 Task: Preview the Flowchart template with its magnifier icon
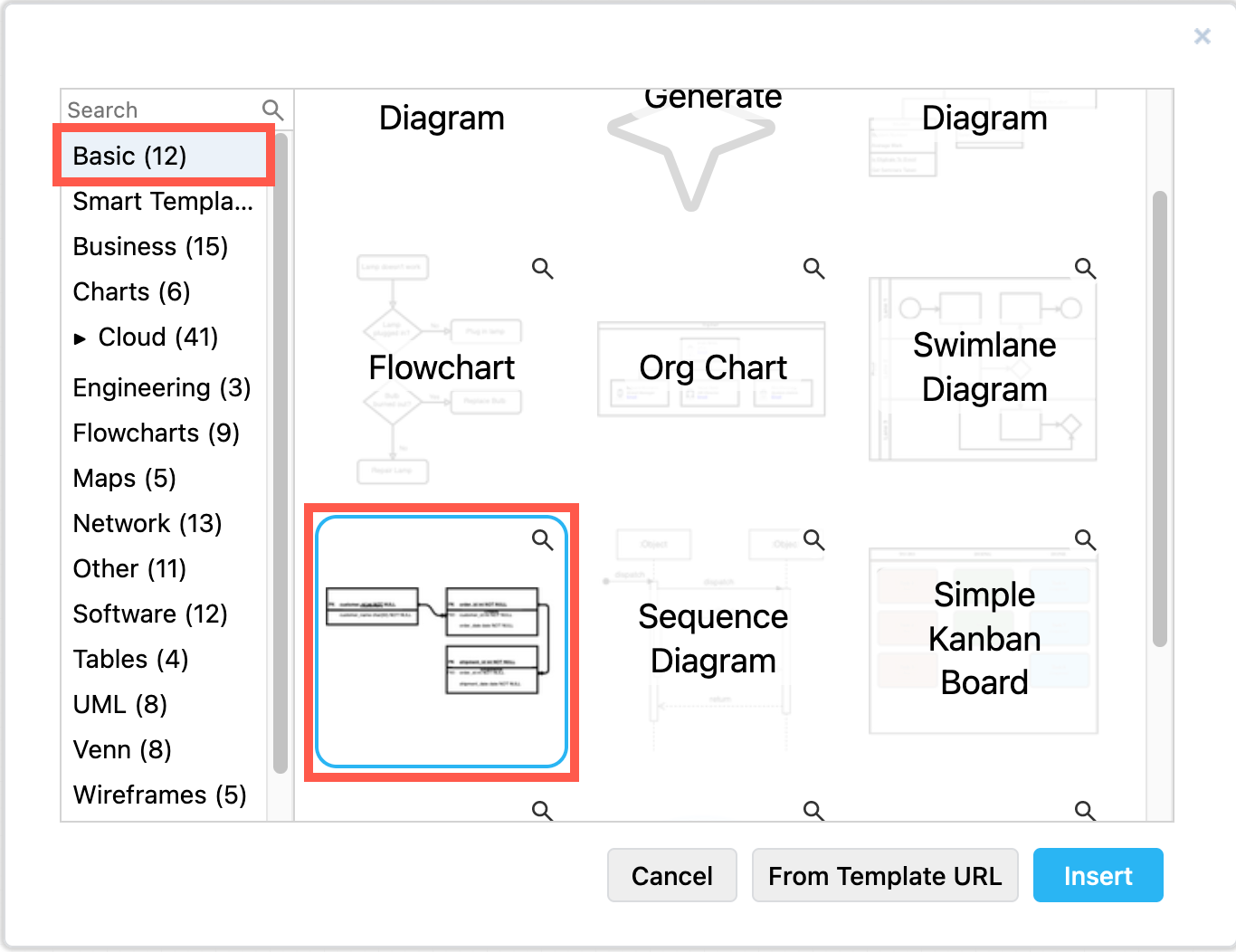pyautogui.click(x=543, y=268)
